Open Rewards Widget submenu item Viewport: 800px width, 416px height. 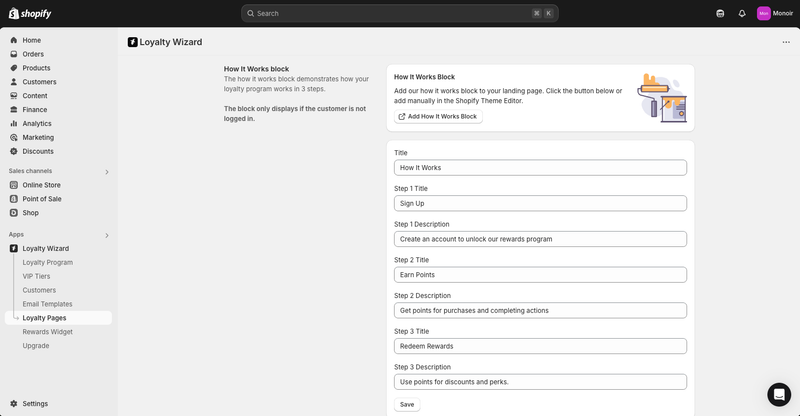[x=47, y=331]
